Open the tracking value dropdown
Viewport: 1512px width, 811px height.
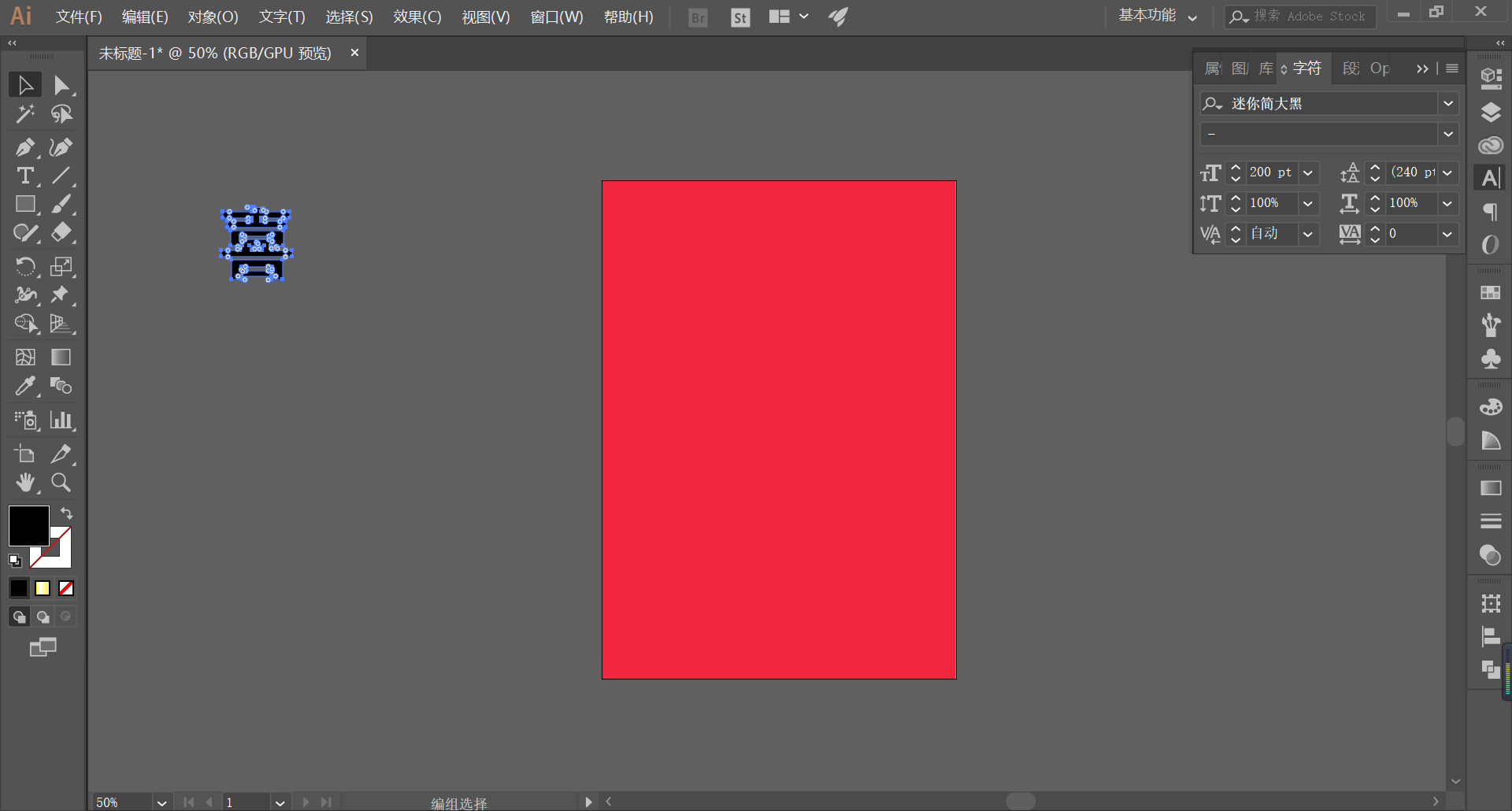click(x=1447, y=234)
